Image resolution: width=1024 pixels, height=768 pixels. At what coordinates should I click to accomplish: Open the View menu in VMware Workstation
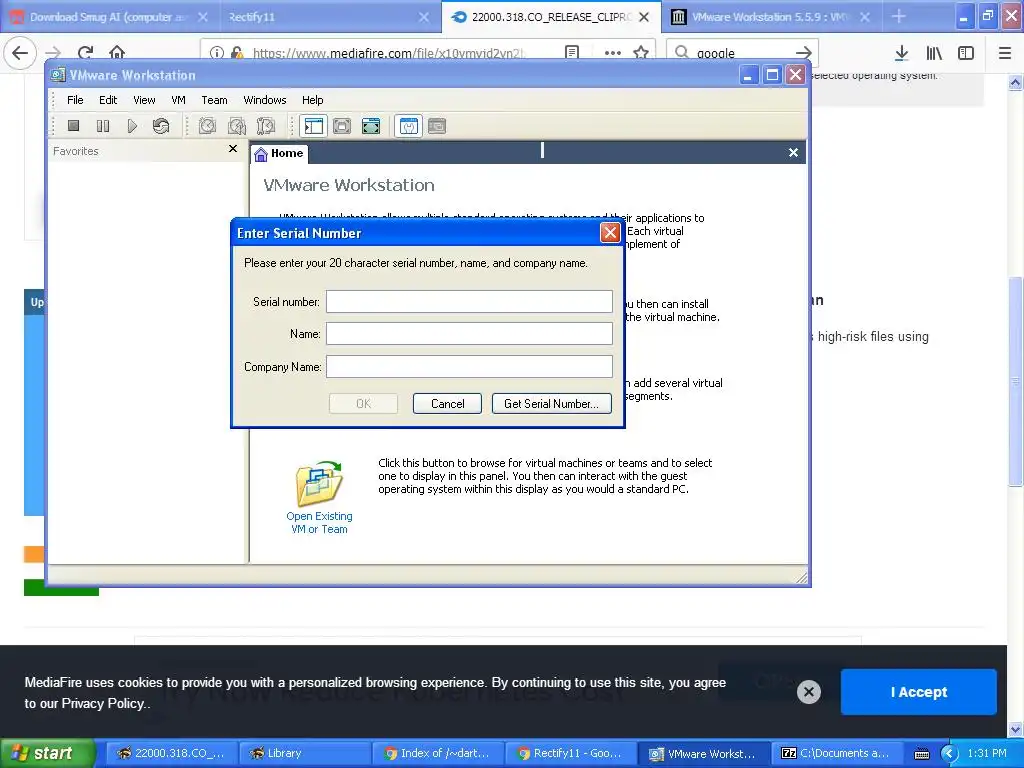pyautogui.click(x=144, y=100)
